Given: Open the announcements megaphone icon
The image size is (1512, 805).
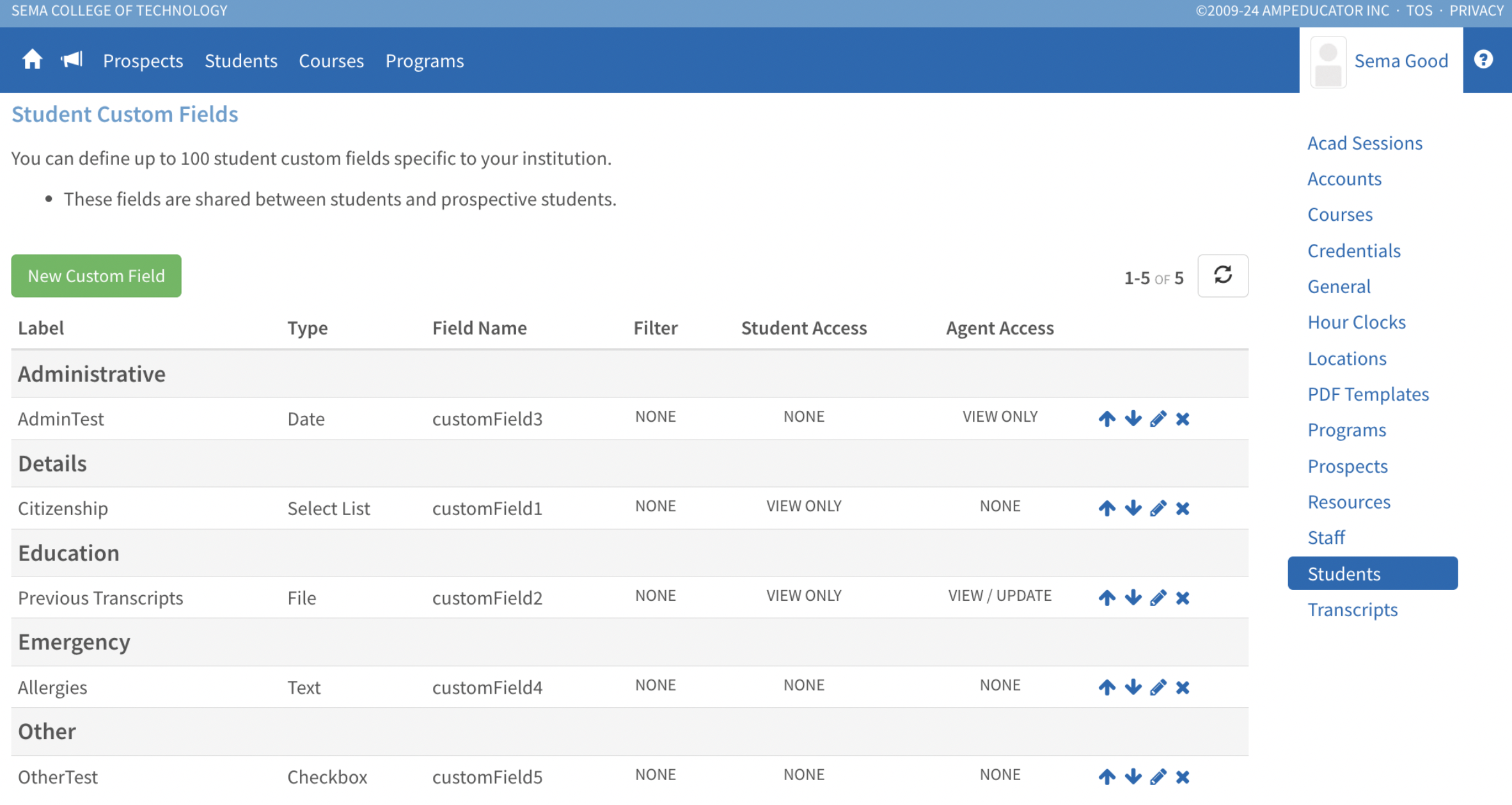Looking at the screenshot, I should 72,60.
